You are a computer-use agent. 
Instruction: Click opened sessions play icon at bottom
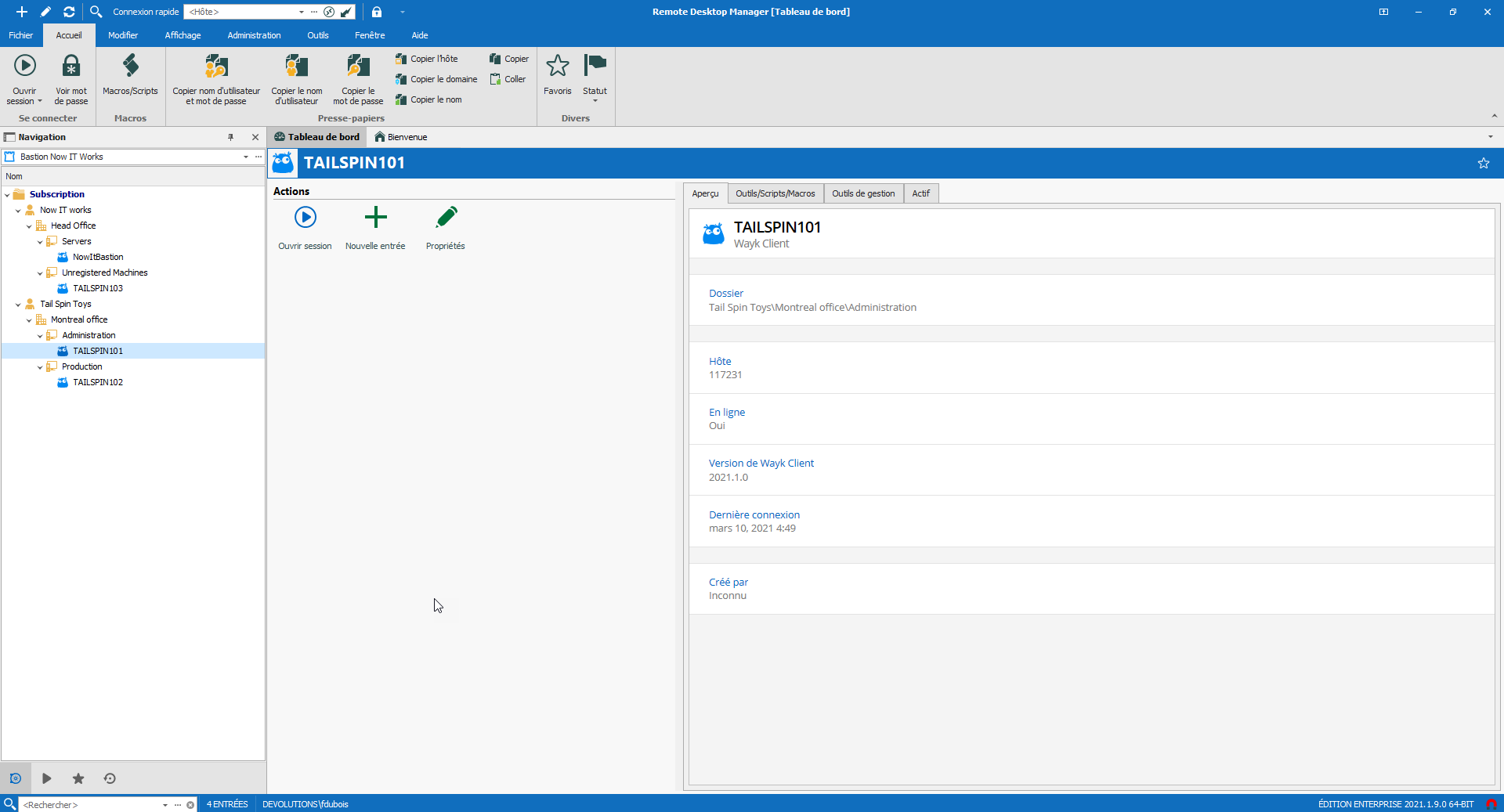tap(47, 778)
